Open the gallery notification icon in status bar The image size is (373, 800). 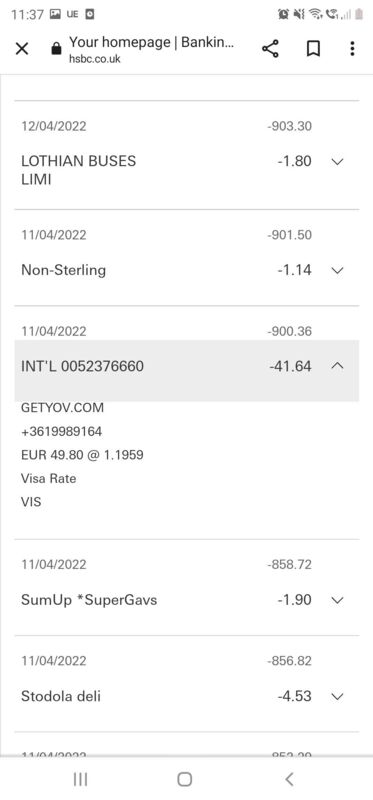click(x=56, y=14)
